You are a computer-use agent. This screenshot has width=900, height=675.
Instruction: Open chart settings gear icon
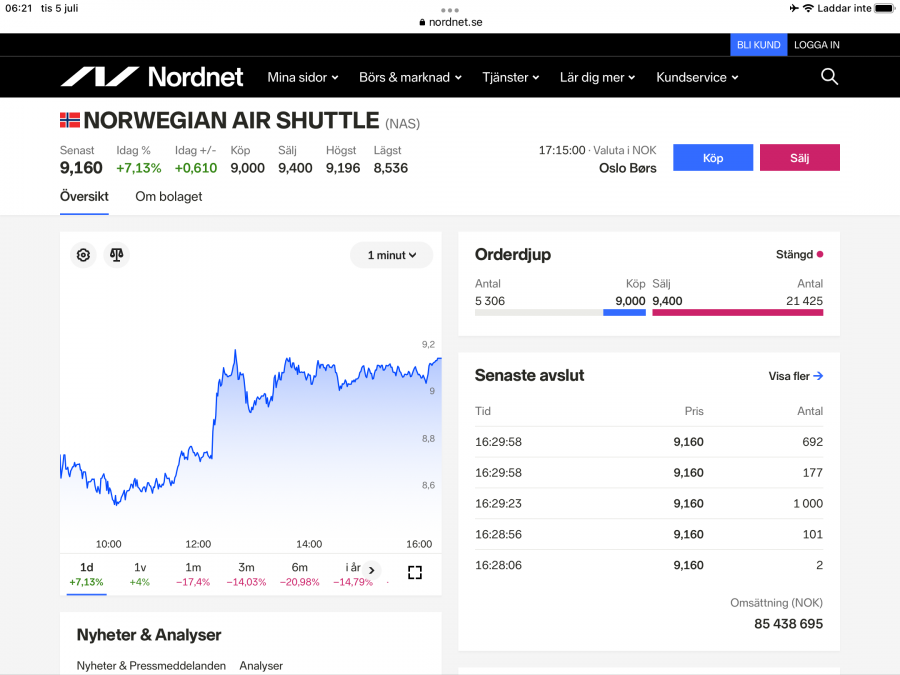[83, 255]
